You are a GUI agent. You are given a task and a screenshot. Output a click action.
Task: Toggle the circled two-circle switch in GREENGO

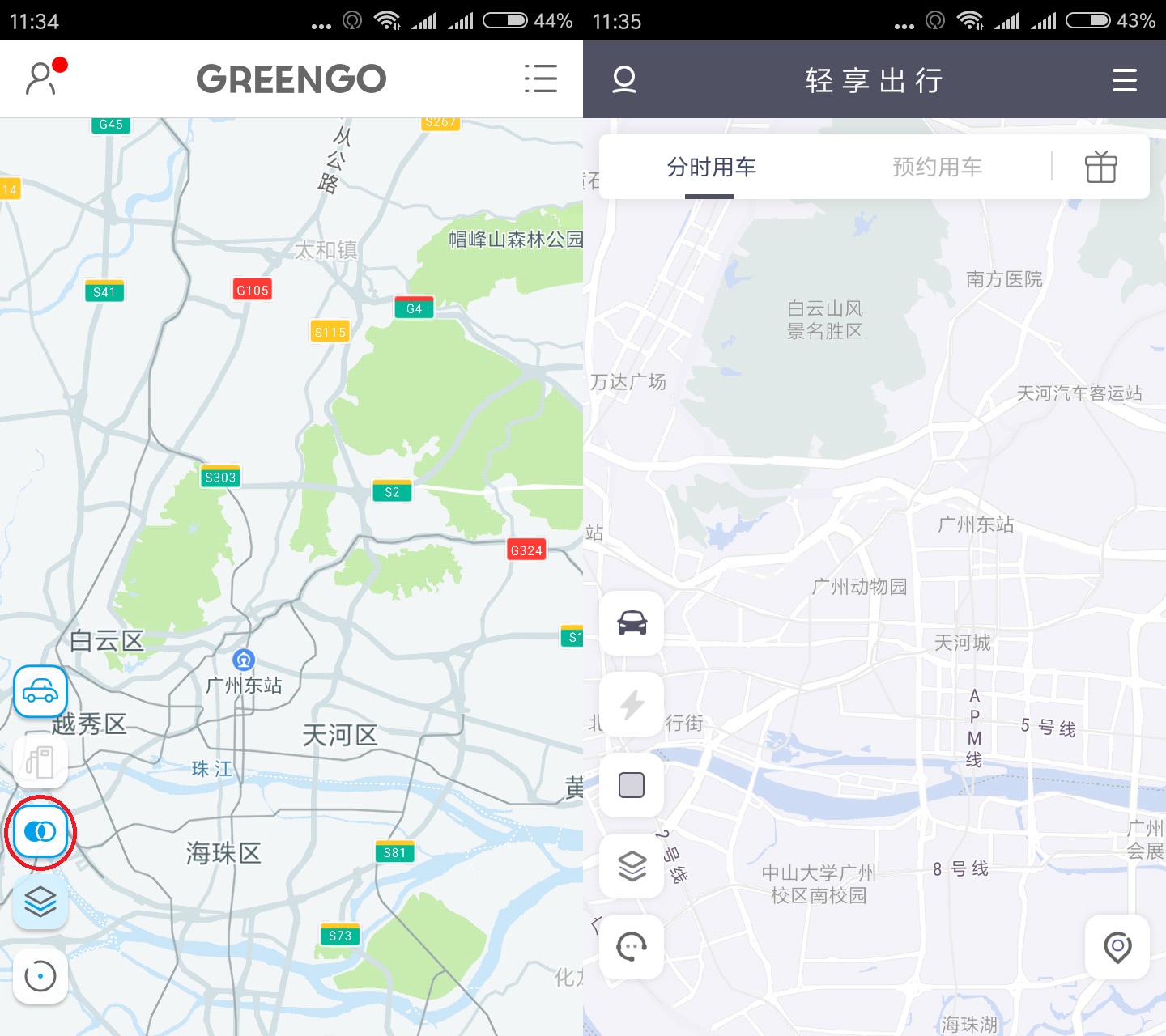pyautogui.click(x=40, y=831)
